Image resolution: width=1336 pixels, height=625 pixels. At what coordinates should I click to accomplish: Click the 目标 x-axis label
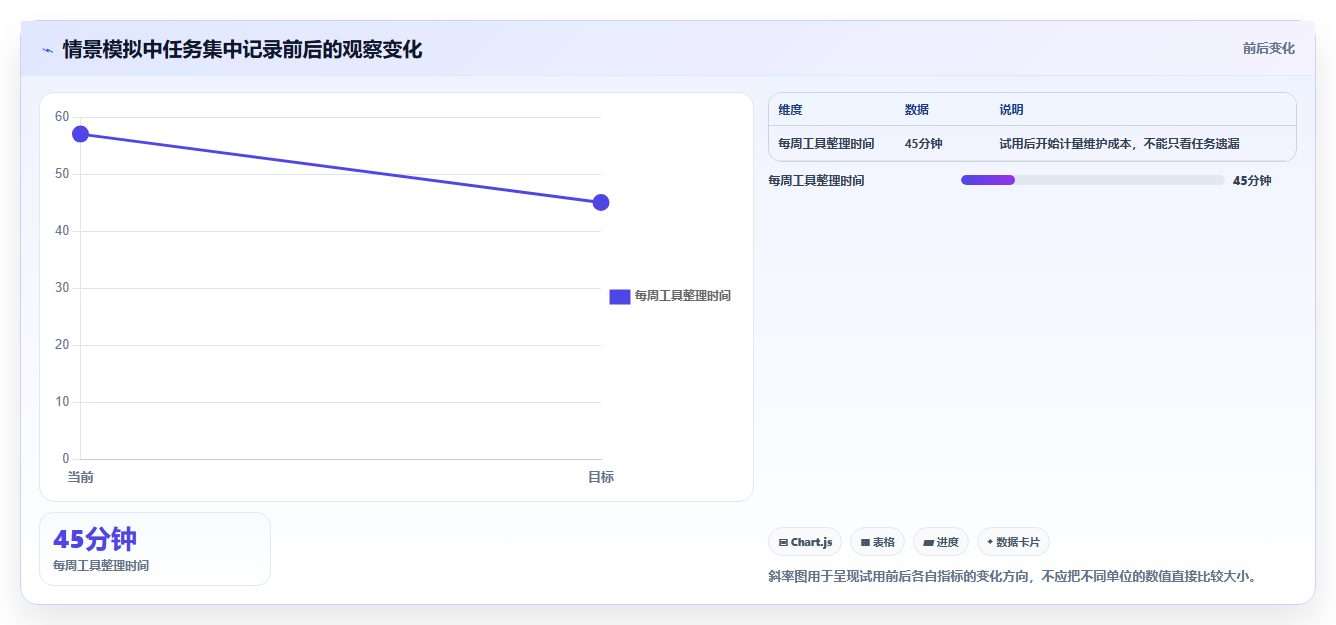pyautogui.click(x=601, y=477)
